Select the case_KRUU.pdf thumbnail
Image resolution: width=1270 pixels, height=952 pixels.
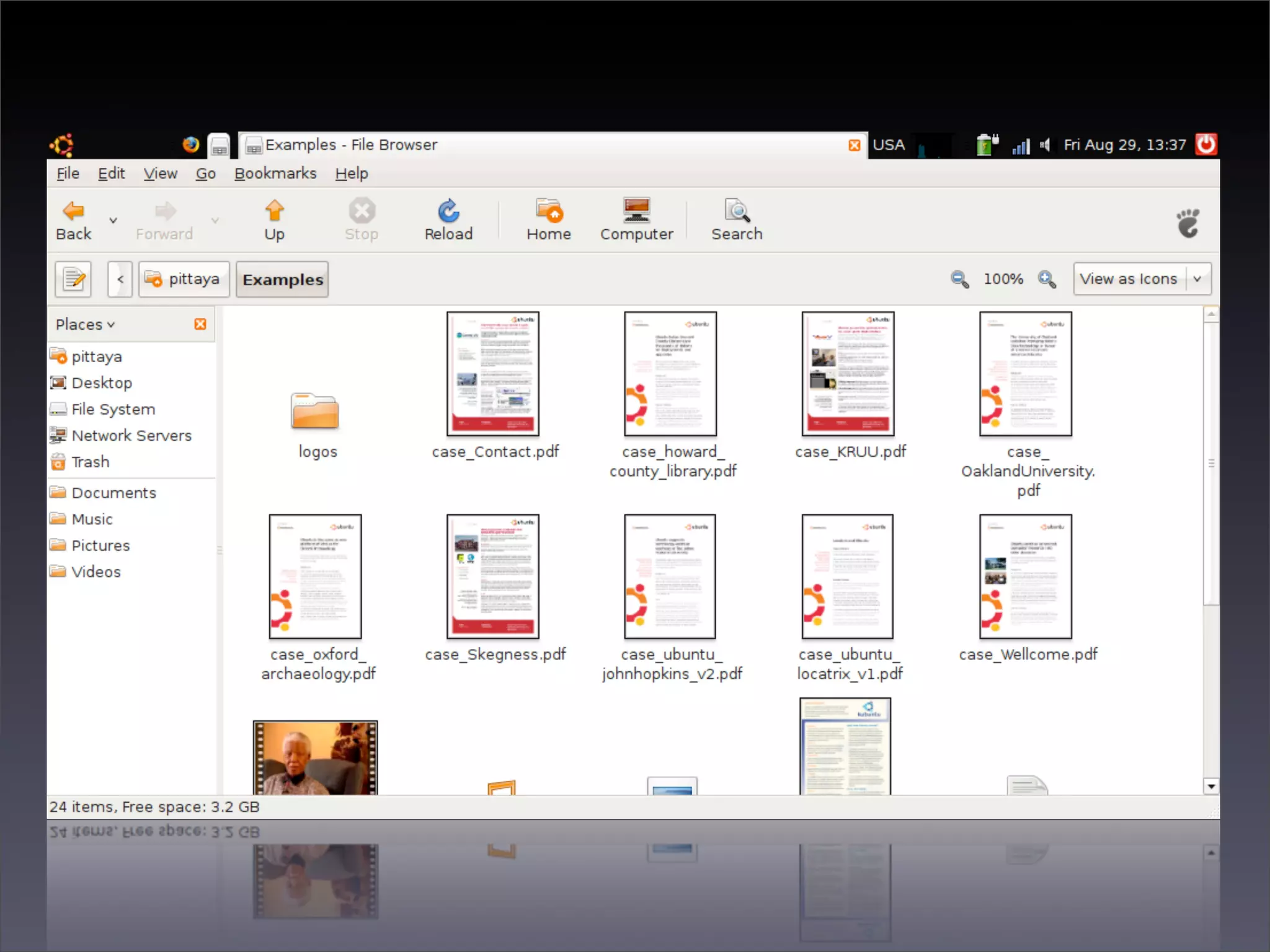point(848,374)
